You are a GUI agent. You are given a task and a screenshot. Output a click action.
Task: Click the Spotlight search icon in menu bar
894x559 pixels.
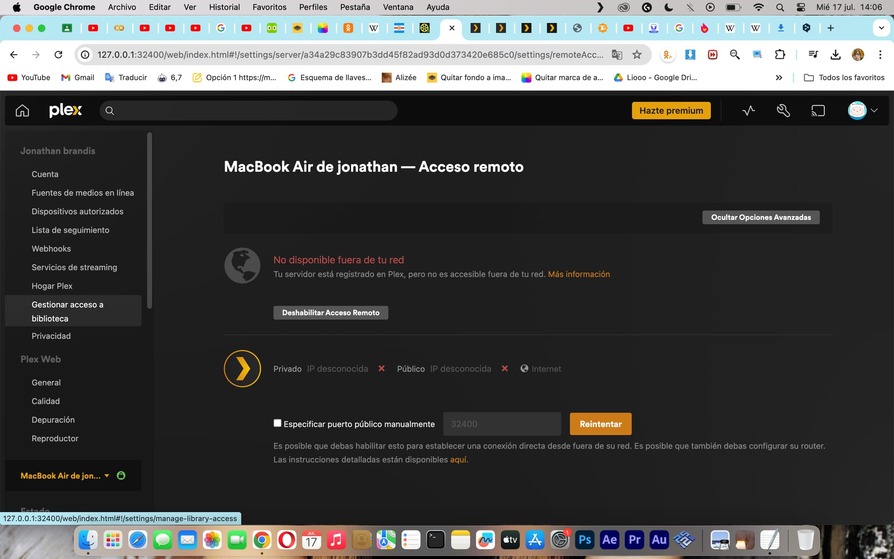point(779,7)
